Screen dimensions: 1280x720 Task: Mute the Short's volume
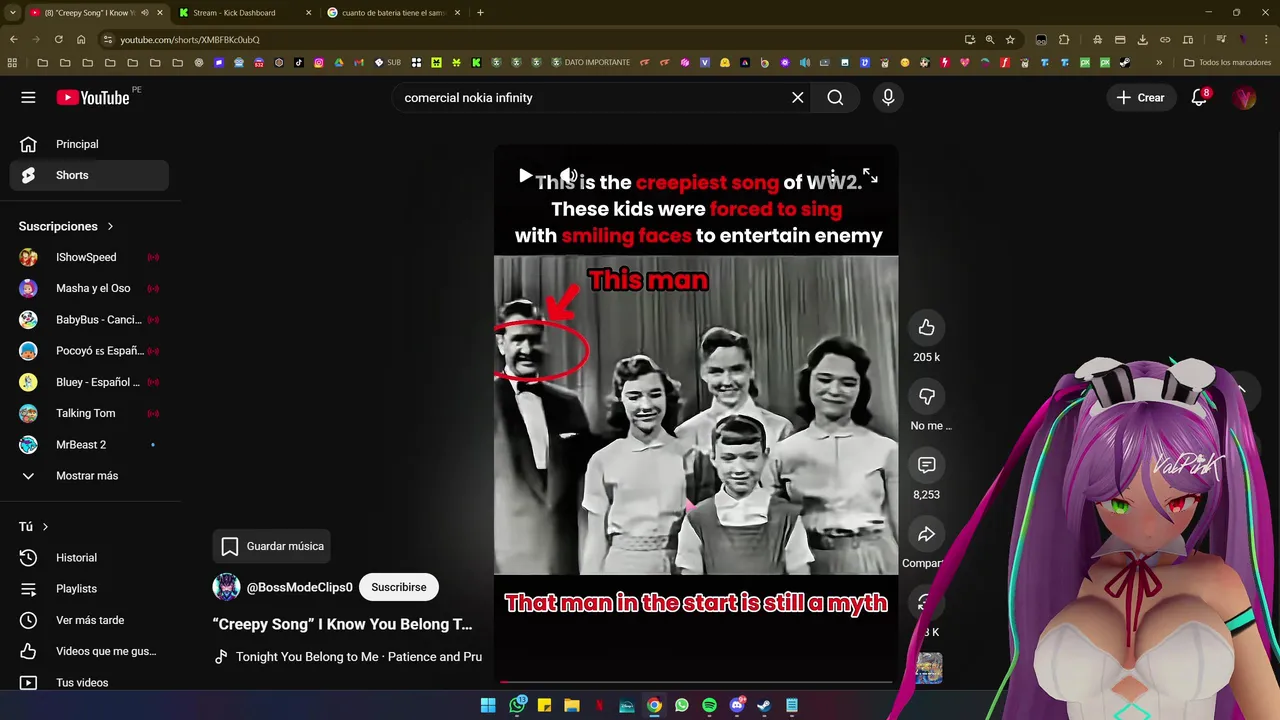pos(568,176)
